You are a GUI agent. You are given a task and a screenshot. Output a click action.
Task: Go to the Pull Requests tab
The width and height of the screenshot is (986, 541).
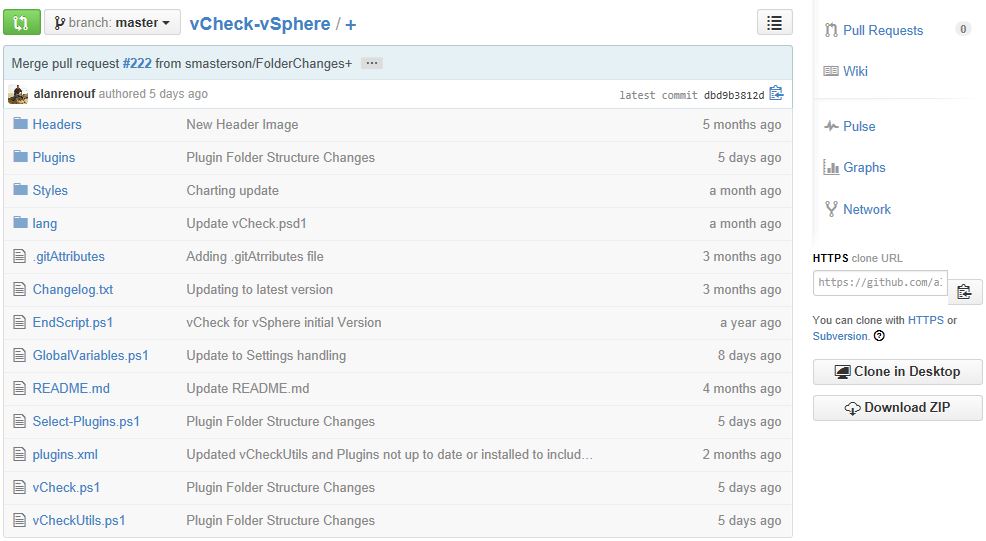click(x=883, y=30)
